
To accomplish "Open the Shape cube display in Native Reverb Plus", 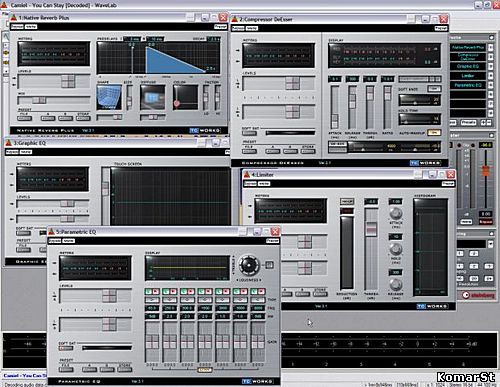I will pyautogui.click(x=109, y=97).
